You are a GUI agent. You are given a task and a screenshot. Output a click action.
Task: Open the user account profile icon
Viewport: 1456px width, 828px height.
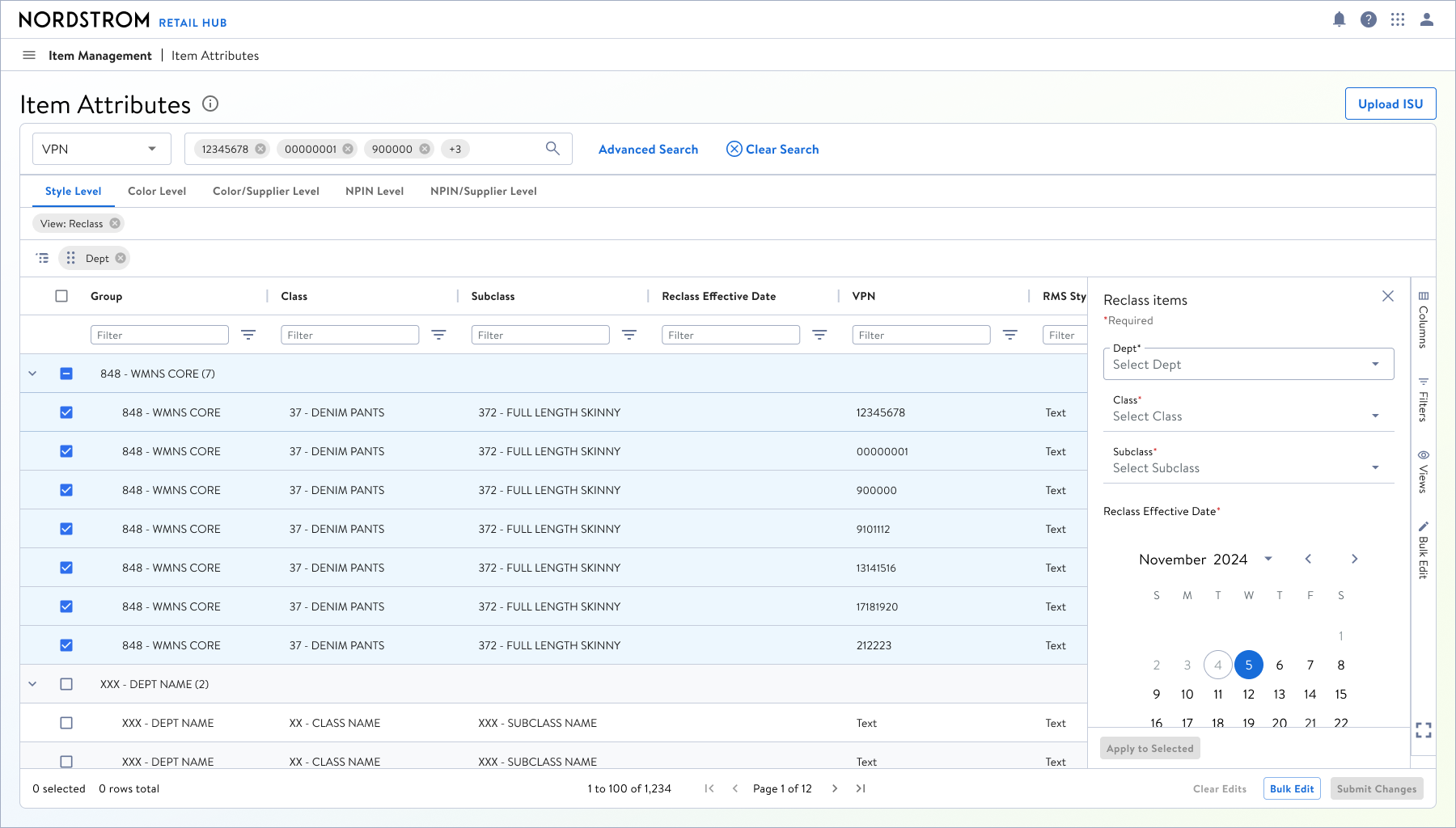1427,19
